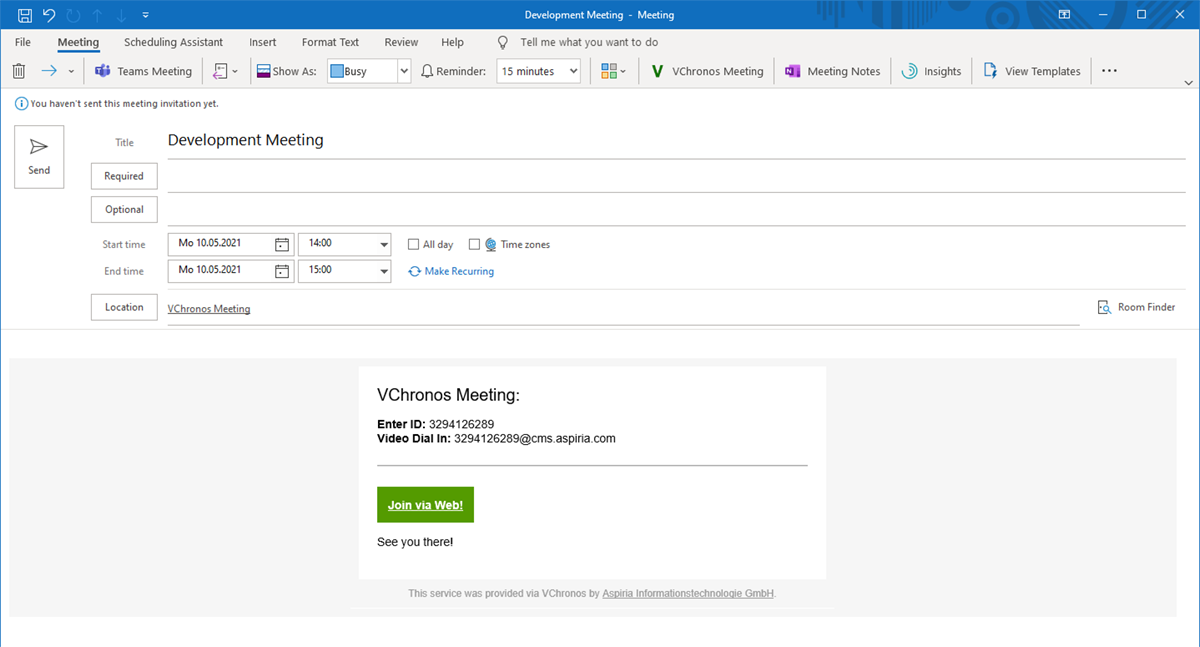The height and width of the screenshot is (647, 1200).
Task: Create a VChronos Meeting from the ribbon
Action: coord(708,71)
